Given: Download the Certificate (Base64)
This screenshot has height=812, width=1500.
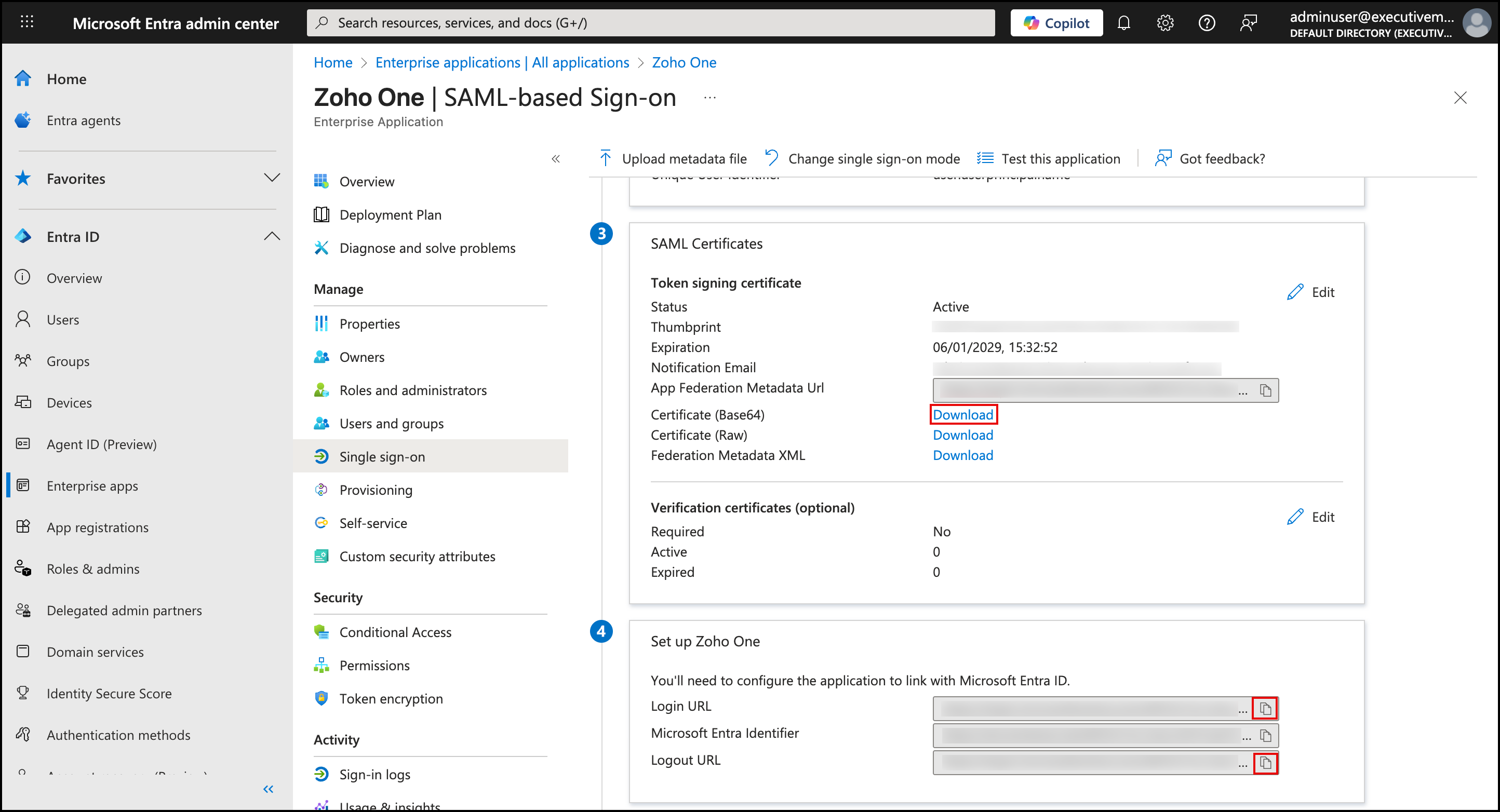Looking at the screenshot, I should click(962, 415).
